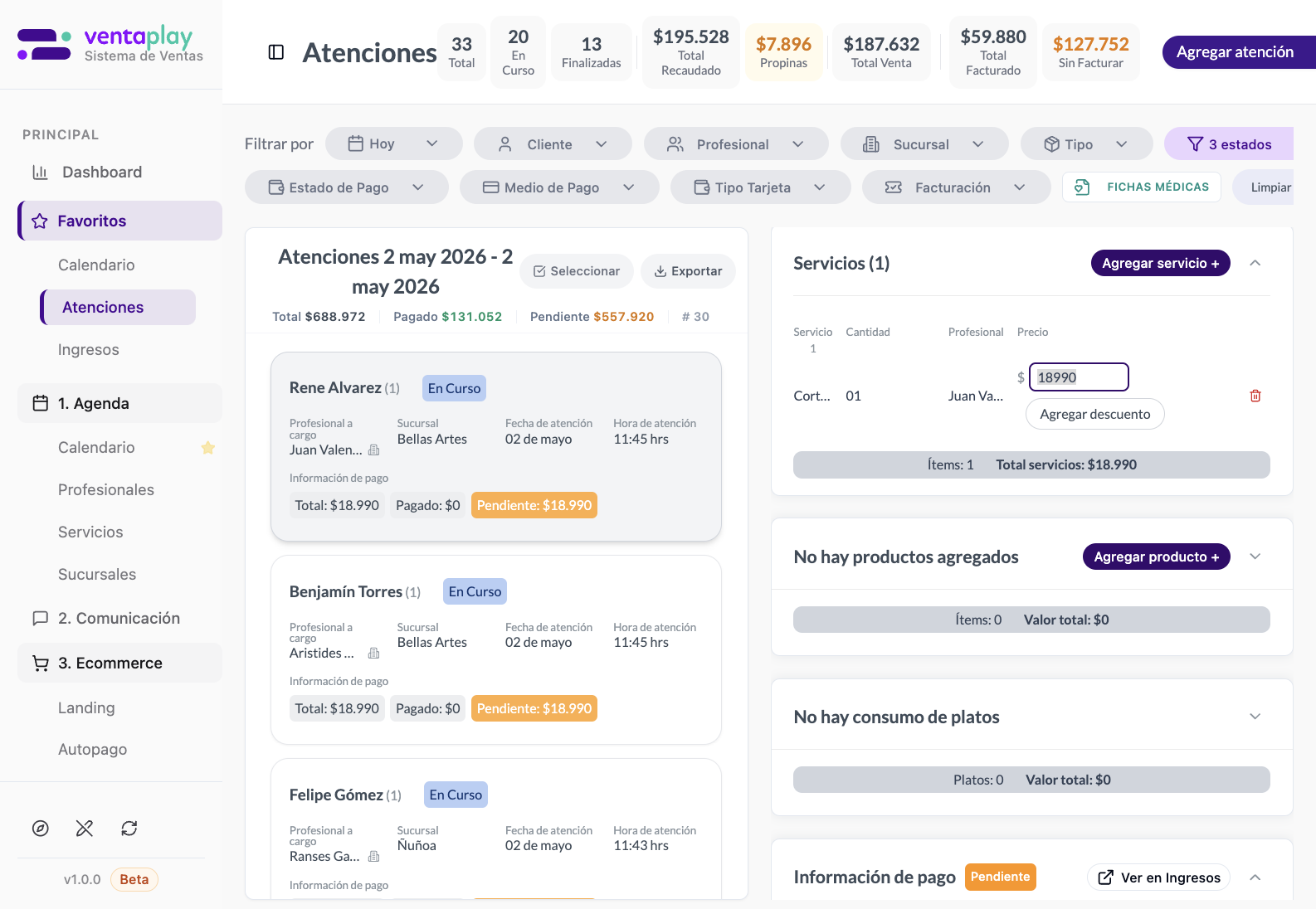The width and height of the screenshot is (1316, 909).
Task: Open the Estado de Pago dropdown
Action: (x=347, y=187)
